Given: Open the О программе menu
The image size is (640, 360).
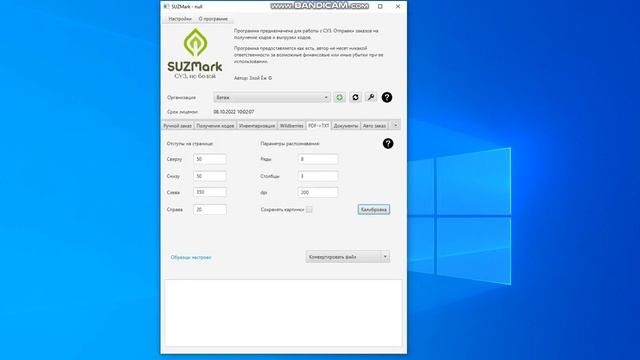Looking at the screenshot, I should [213, 19].
